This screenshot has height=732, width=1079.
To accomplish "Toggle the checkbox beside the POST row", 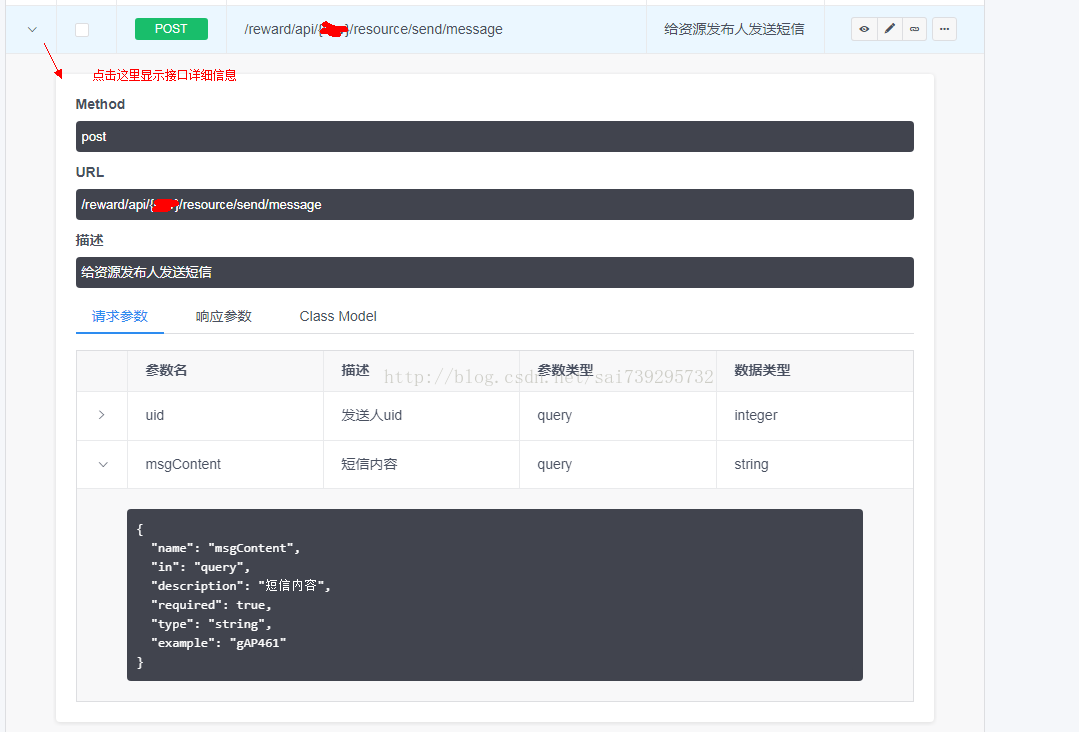I will 82,30.
